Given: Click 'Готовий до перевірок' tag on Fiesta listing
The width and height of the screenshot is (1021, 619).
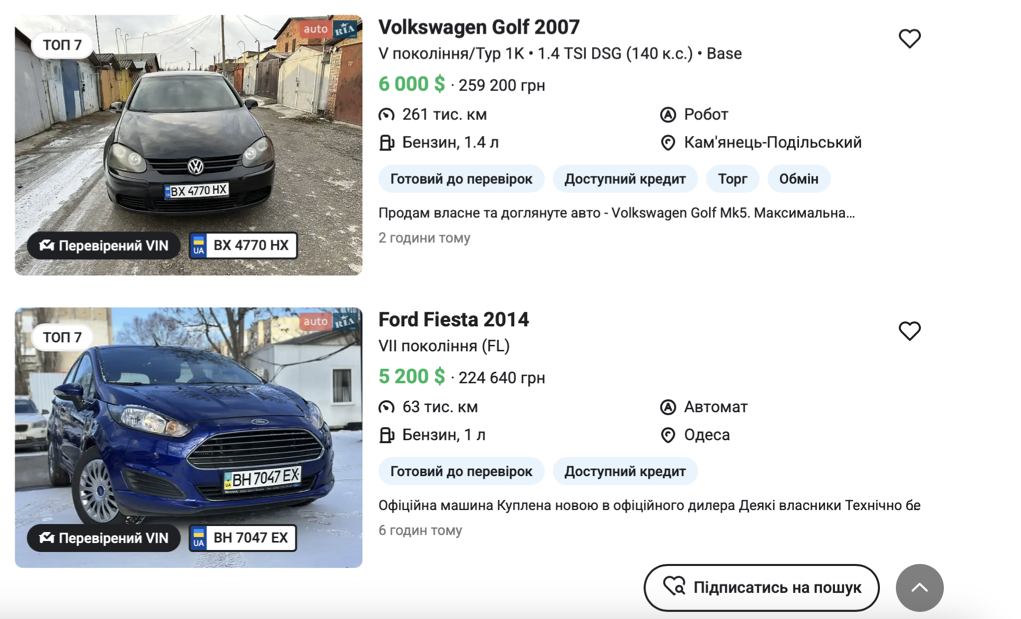Looking at the screenshot, I should pyautogui.click(x=461, y=471).
